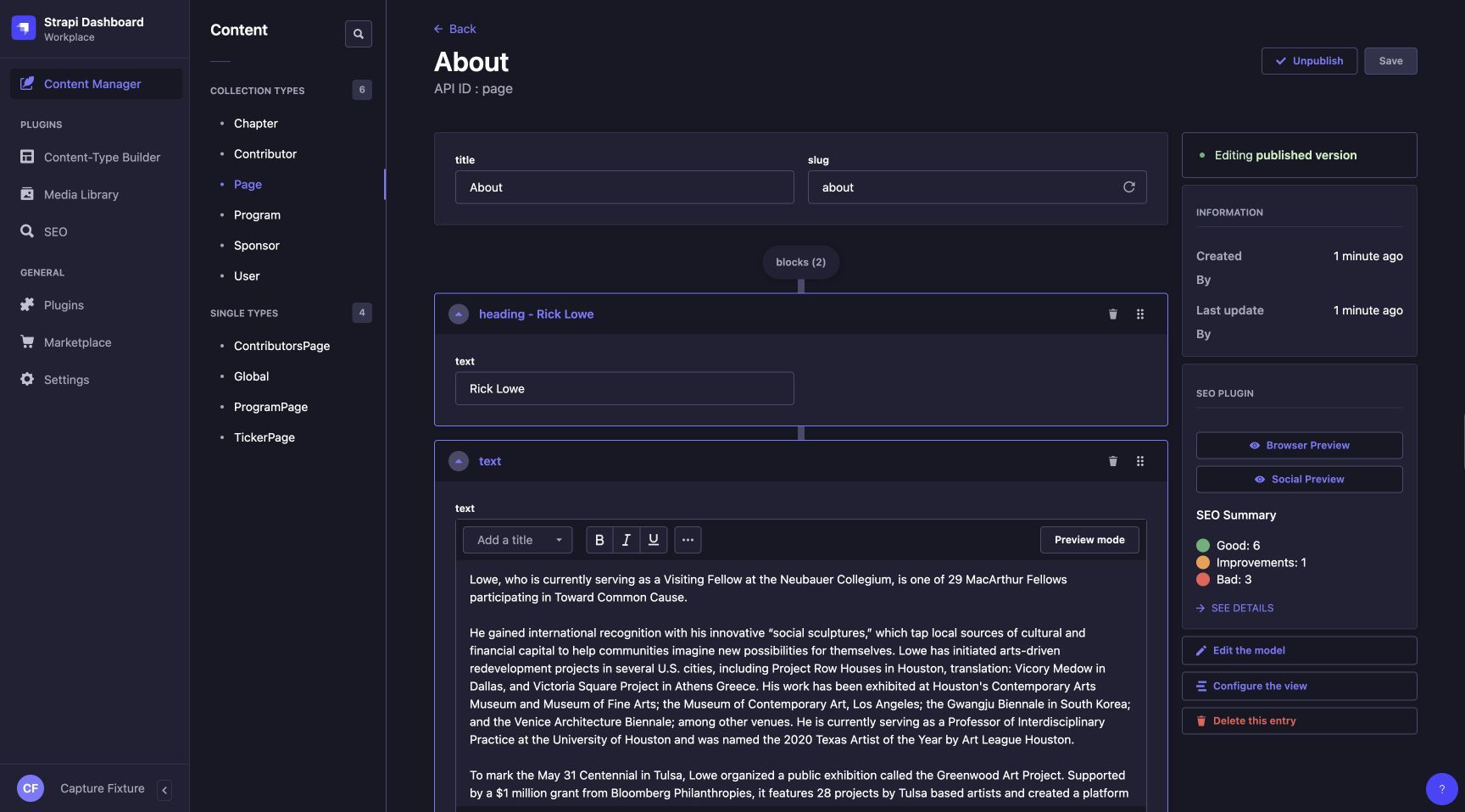Click the 'Improvements: 1' summary text
This screenshot has width=1465, height=812.
tap(1261, 562)
